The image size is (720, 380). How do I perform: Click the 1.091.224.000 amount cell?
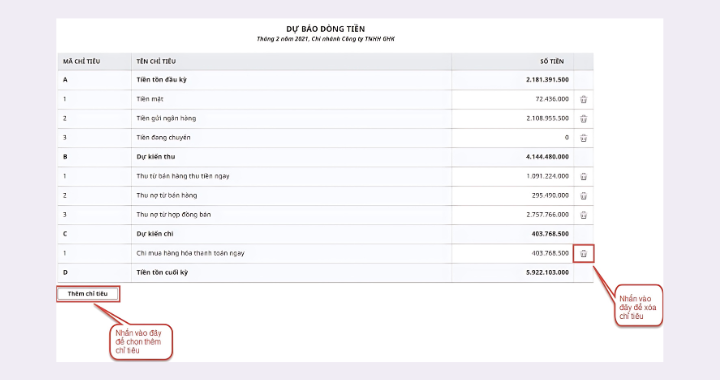[547, 176]
